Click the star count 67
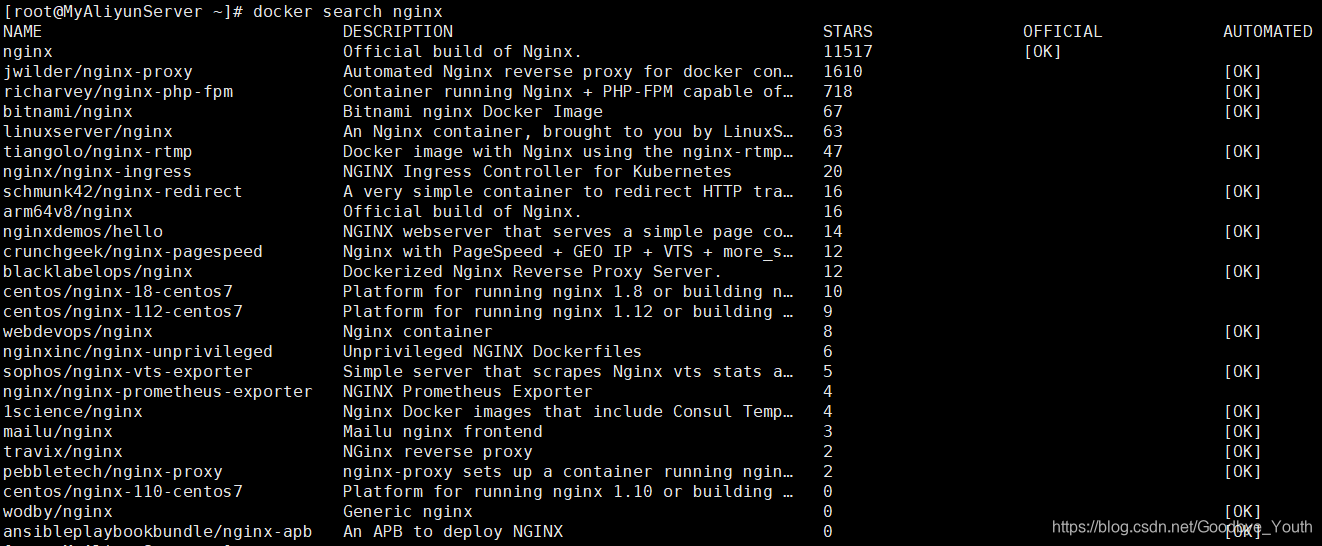 [x=833, y=111]
